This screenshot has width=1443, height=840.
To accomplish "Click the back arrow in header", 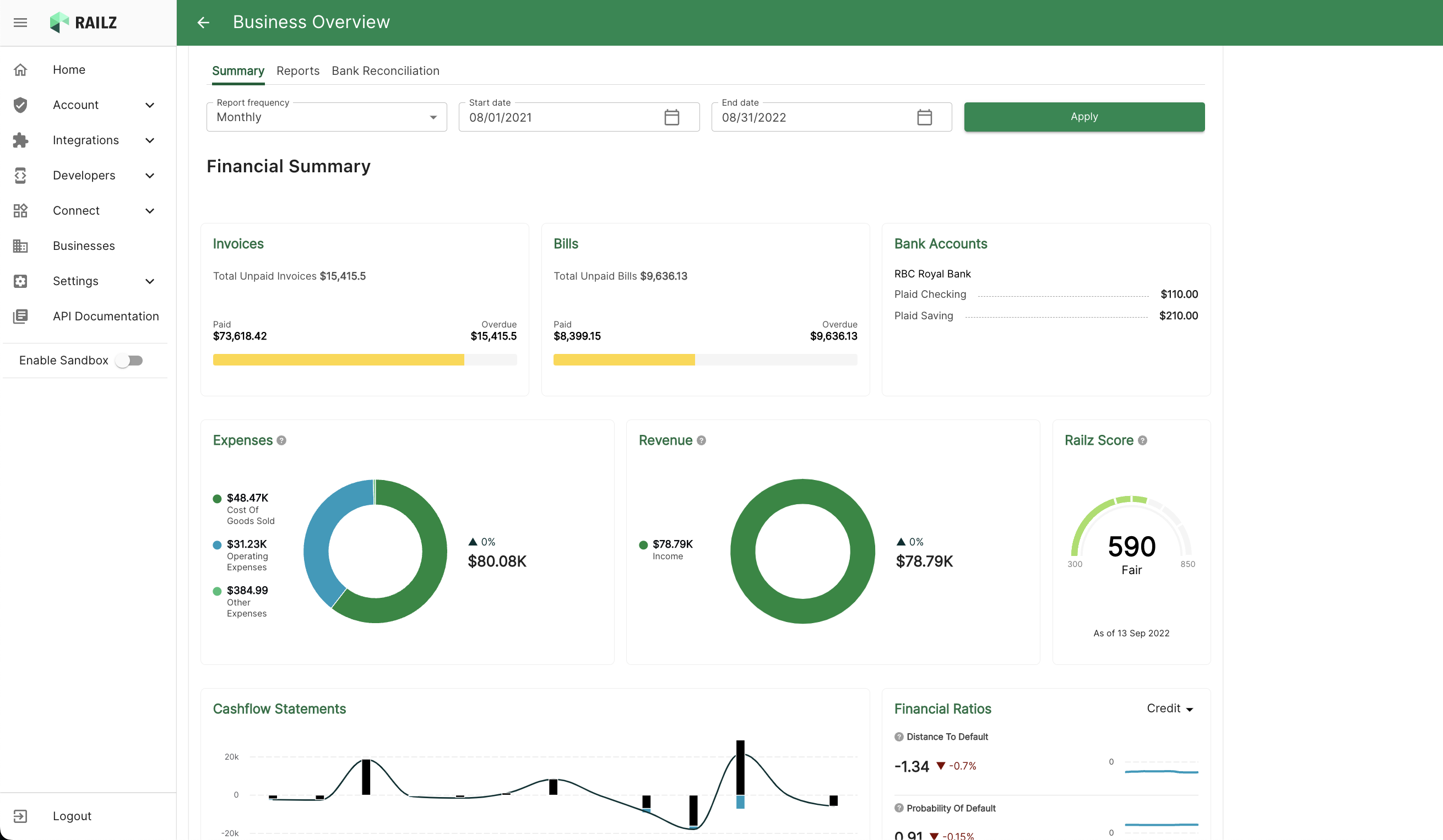I will pos(203,23).
